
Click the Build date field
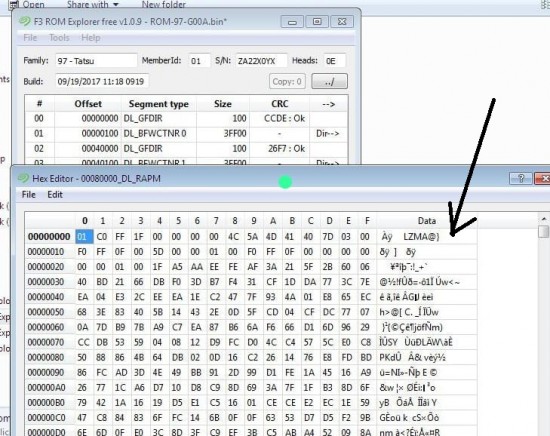coord(102,81)
